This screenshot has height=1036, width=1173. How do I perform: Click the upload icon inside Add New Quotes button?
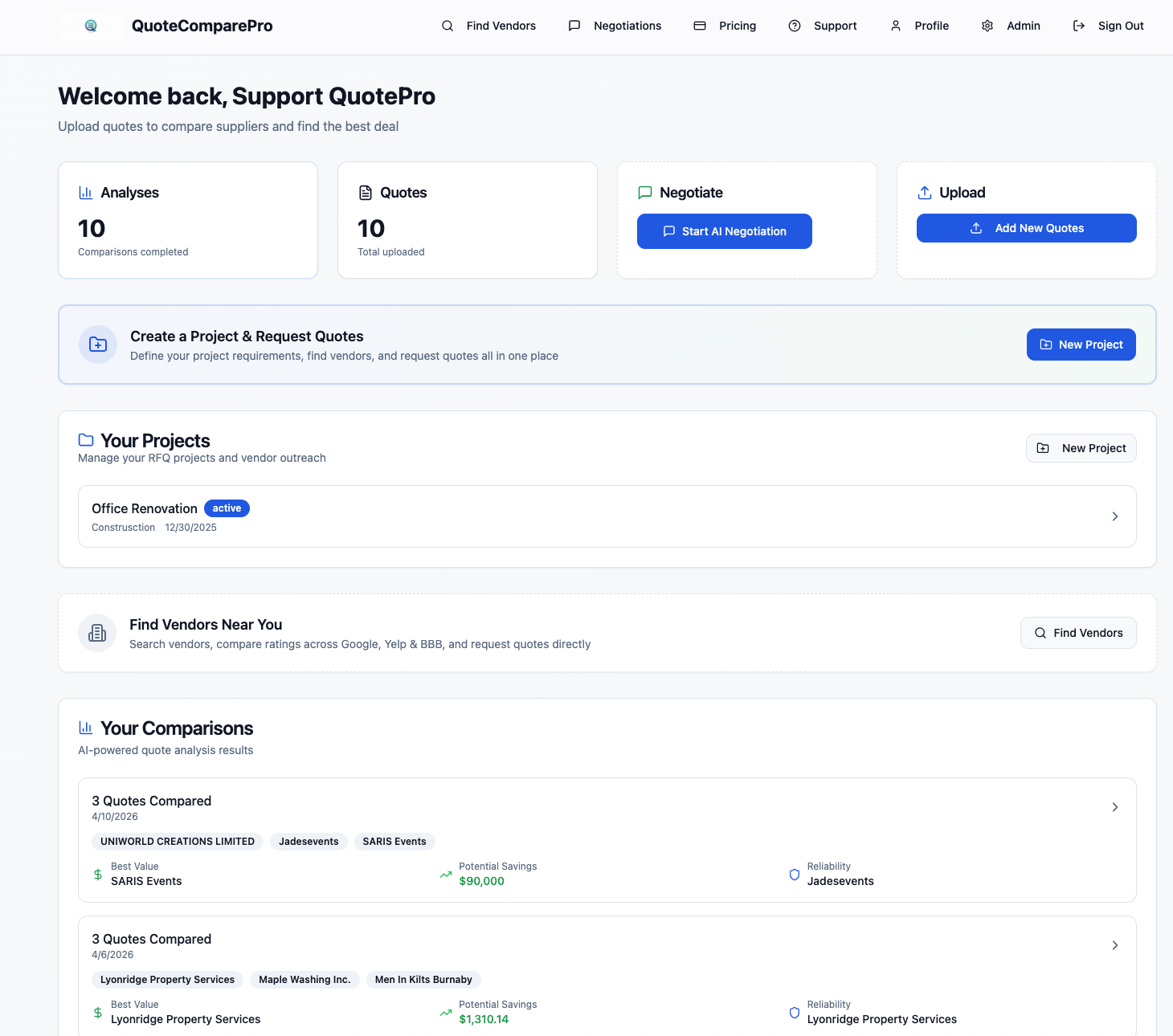coord(976,228)
